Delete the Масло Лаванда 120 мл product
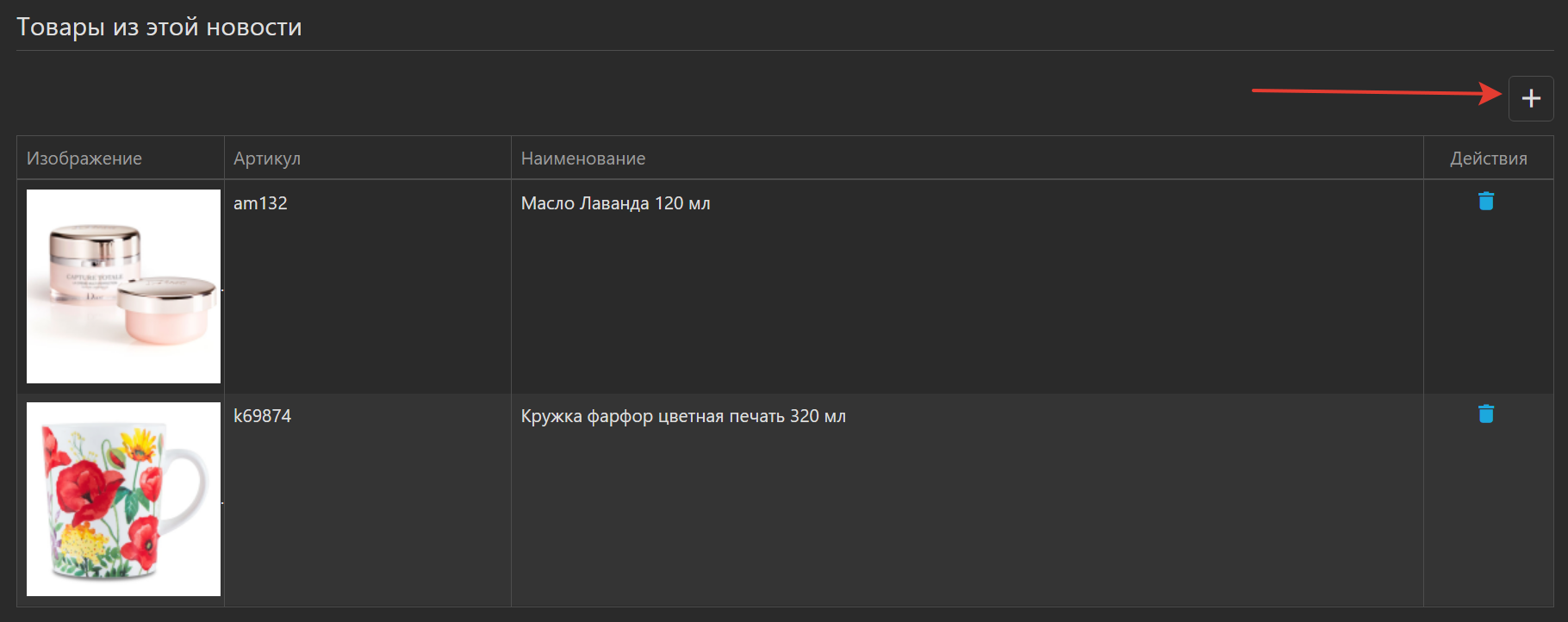This screenshot has width=1568, height=622. [1486, 202]
